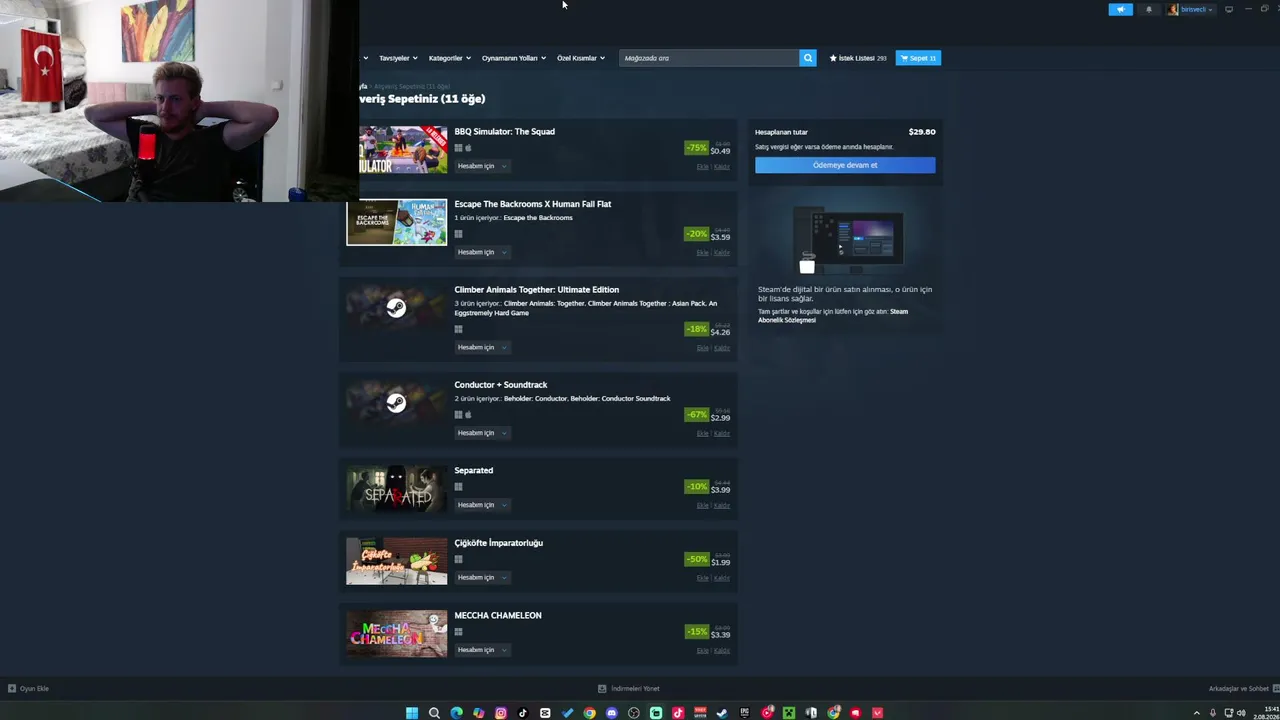The image size is (1280, 720).
Task: Open Conductor + Soundtrack title
Action: coord(501,385)
